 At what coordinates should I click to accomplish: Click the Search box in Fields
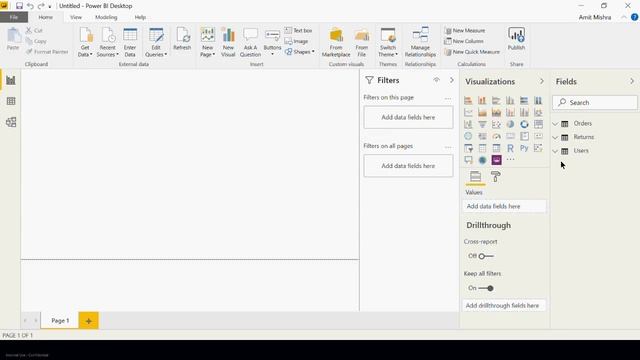tap(595, 102)
